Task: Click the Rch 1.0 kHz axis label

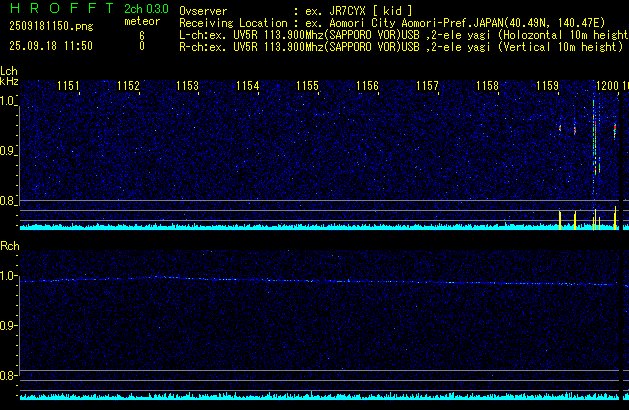Action: pos(9,275)
